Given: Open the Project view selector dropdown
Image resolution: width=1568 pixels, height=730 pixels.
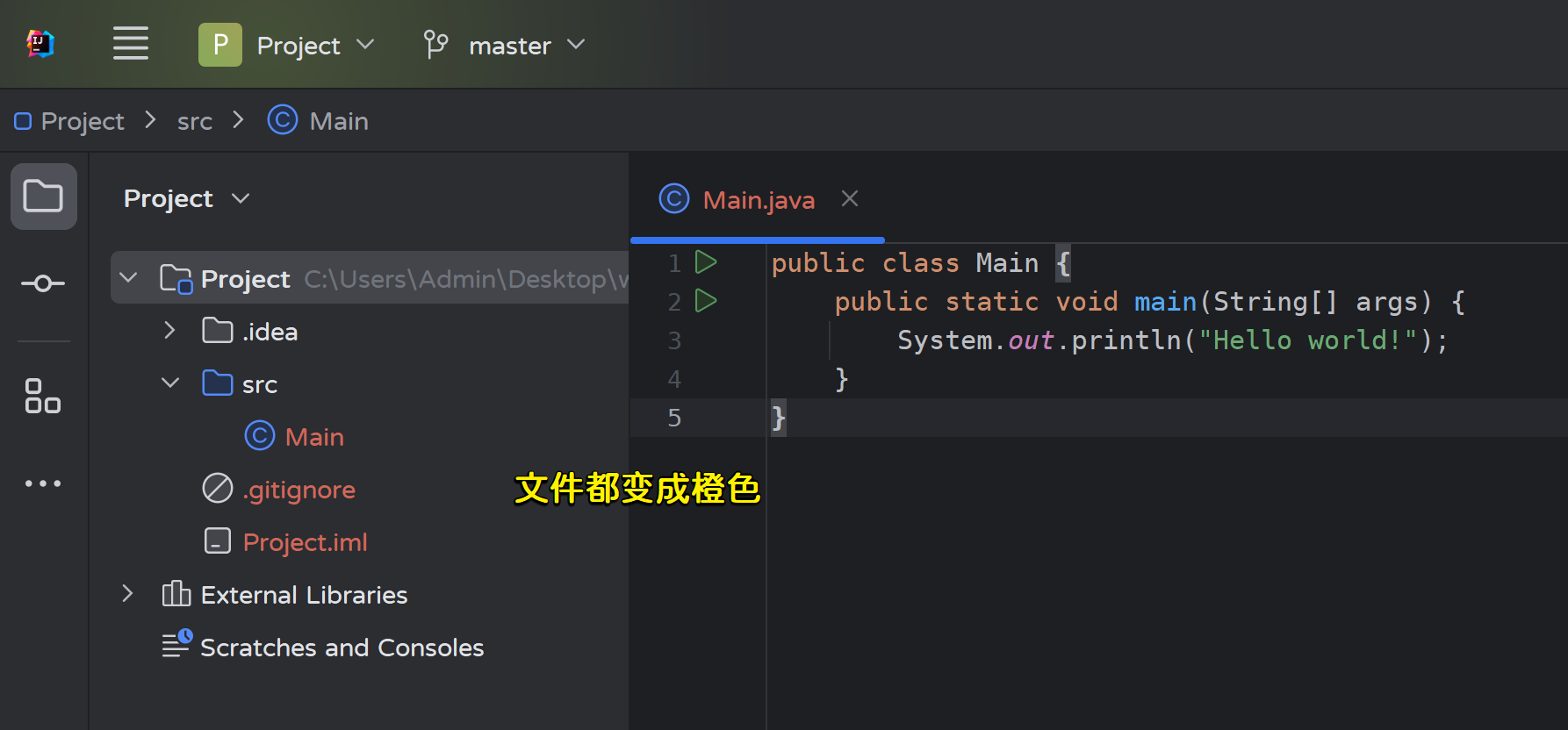Looking at the screenshot, I should pos(186,199).
